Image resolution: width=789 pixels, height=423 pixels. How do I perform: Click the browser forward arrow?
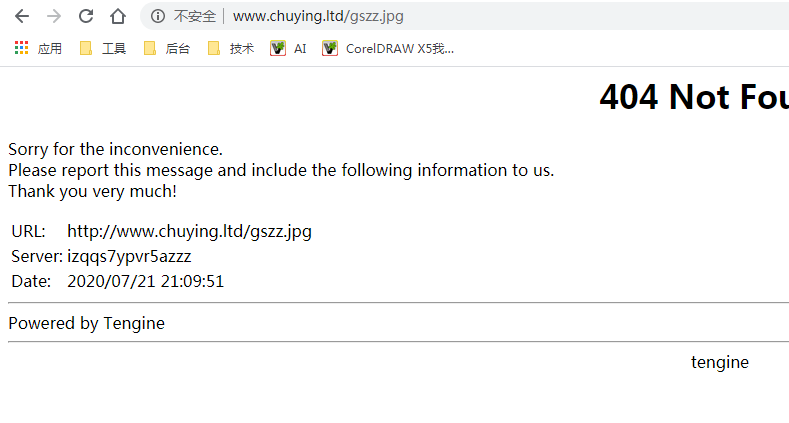click(54, 16)
